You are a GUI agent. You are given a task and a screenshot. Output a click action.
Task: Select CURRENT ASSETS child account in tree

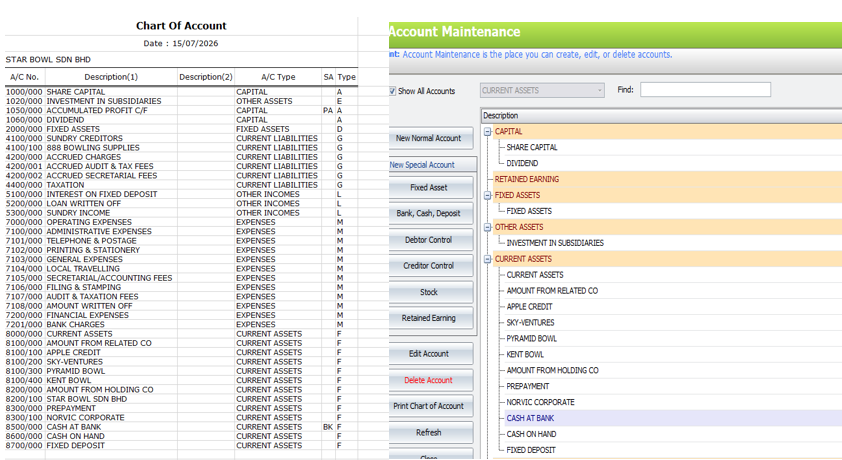coord(535,275)
